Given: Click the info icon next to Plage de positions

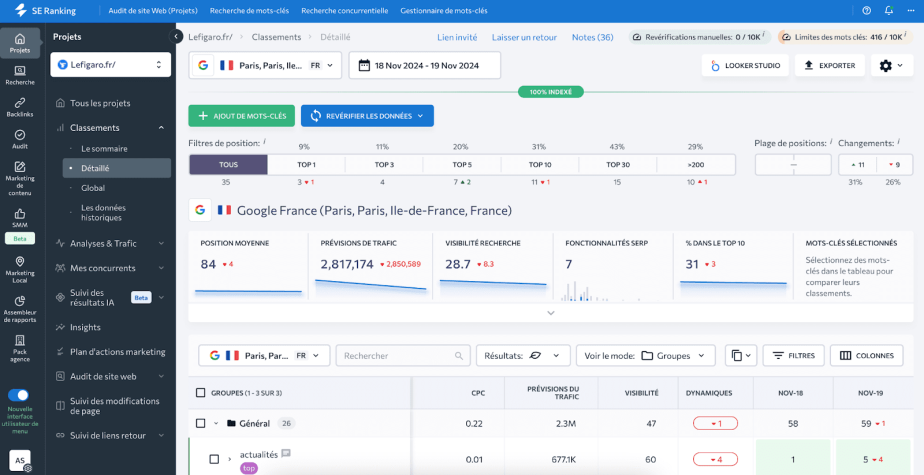Looking at the screenshot, I should point(830,142).
